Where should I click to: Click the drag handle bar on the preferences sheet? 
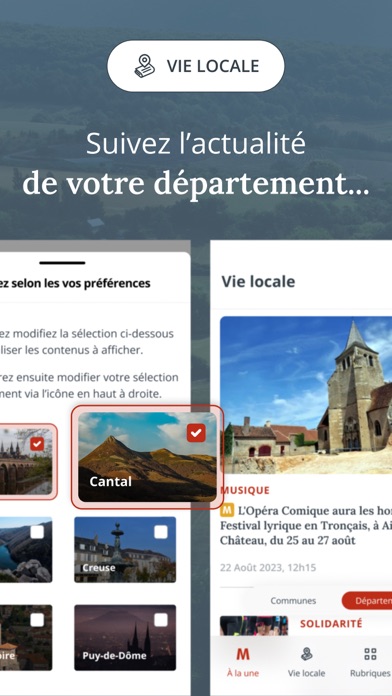[x=62, y=263]
